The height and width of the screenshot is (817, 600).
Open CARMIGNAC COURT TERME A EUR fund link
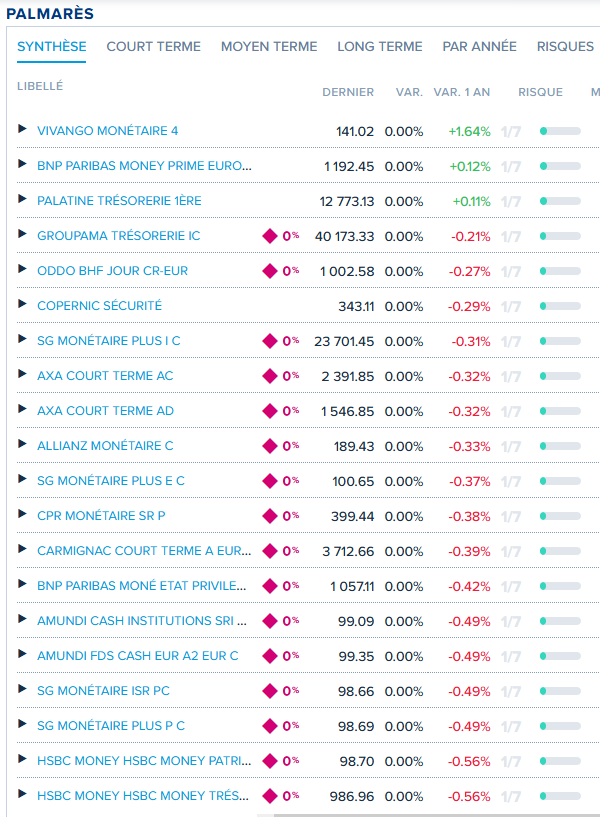pyautogui.click(x=144, y=551)
